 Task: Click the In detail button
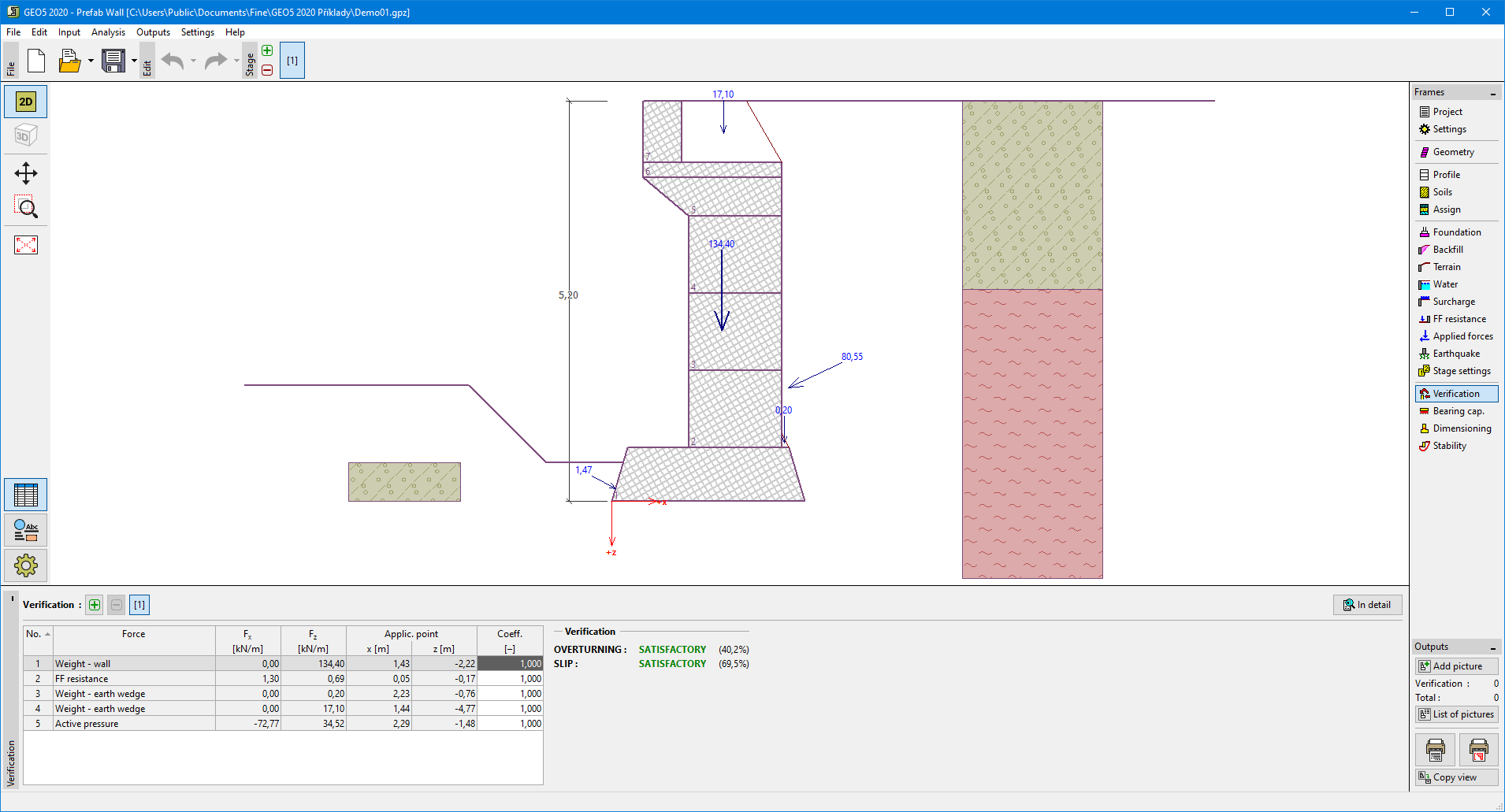(x=1367, y=605)
